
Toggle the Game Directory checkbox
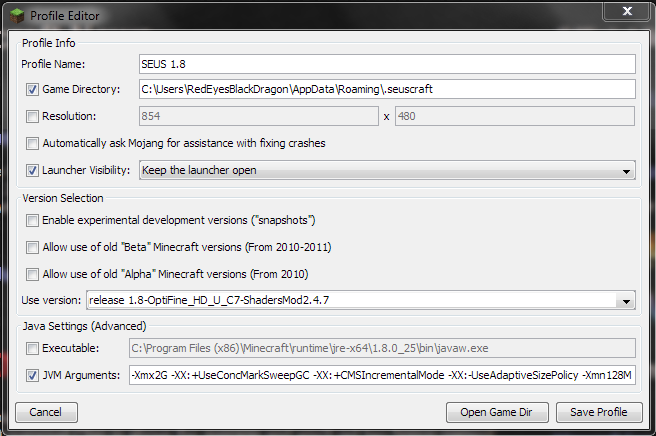click(x=32, y=89)
